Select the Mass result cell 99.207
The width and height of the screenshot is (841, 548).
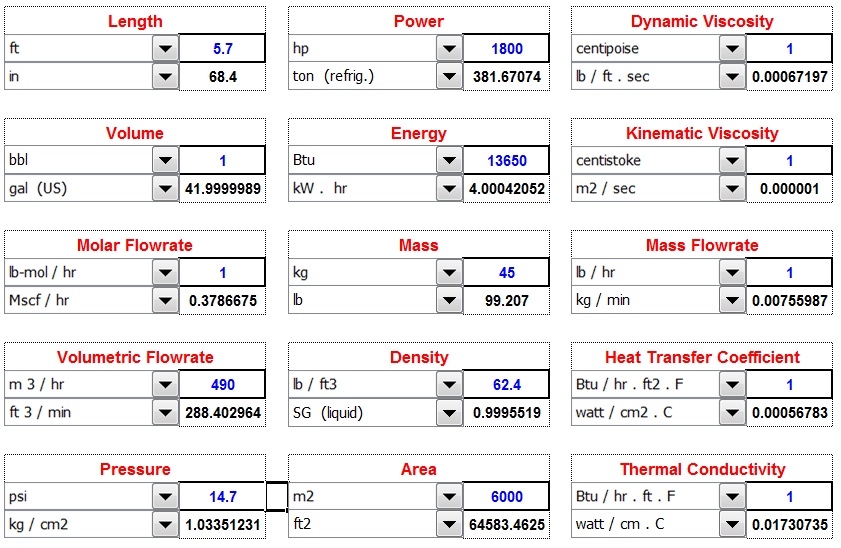[506, 301]
